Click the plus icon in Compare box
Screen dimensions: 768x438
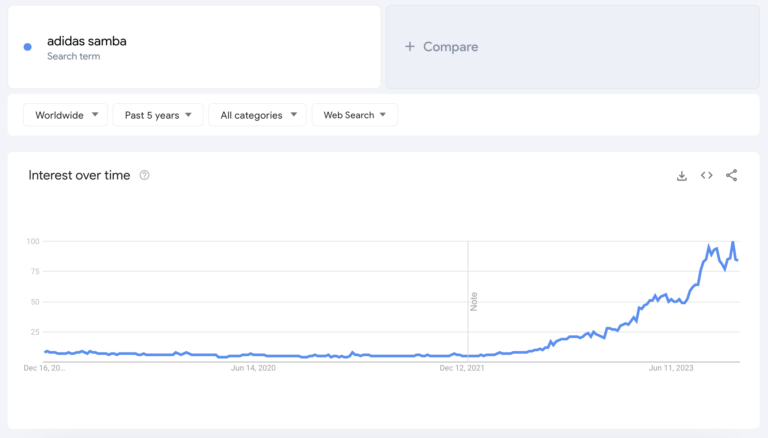[409, 47]
